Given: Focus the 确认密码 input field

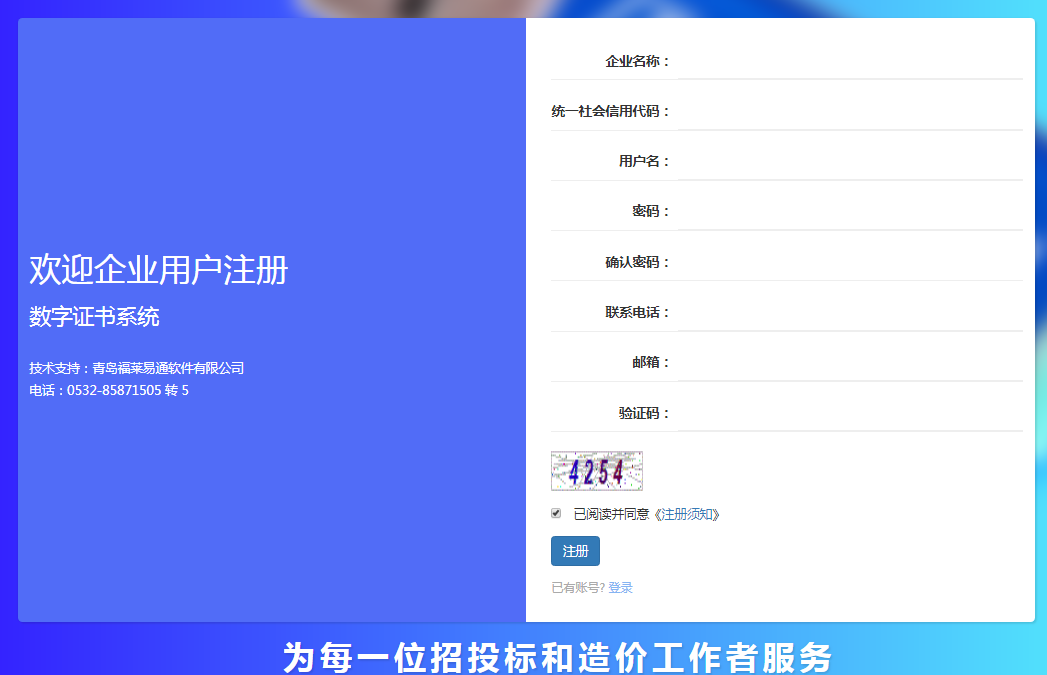Looking at the screenshot, I should (849, 262).
